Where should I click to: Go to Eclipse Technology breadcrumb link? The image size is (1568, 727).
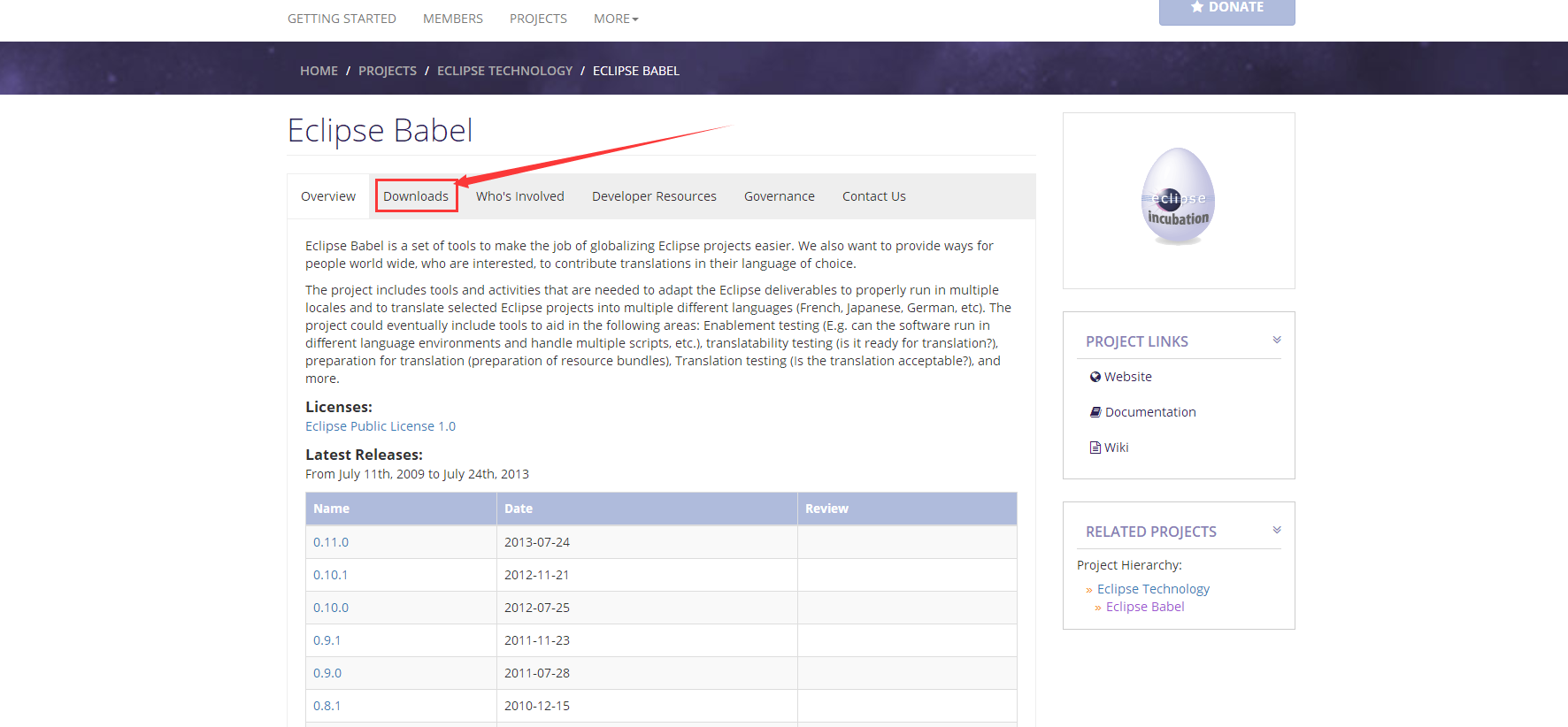(505, 71)
